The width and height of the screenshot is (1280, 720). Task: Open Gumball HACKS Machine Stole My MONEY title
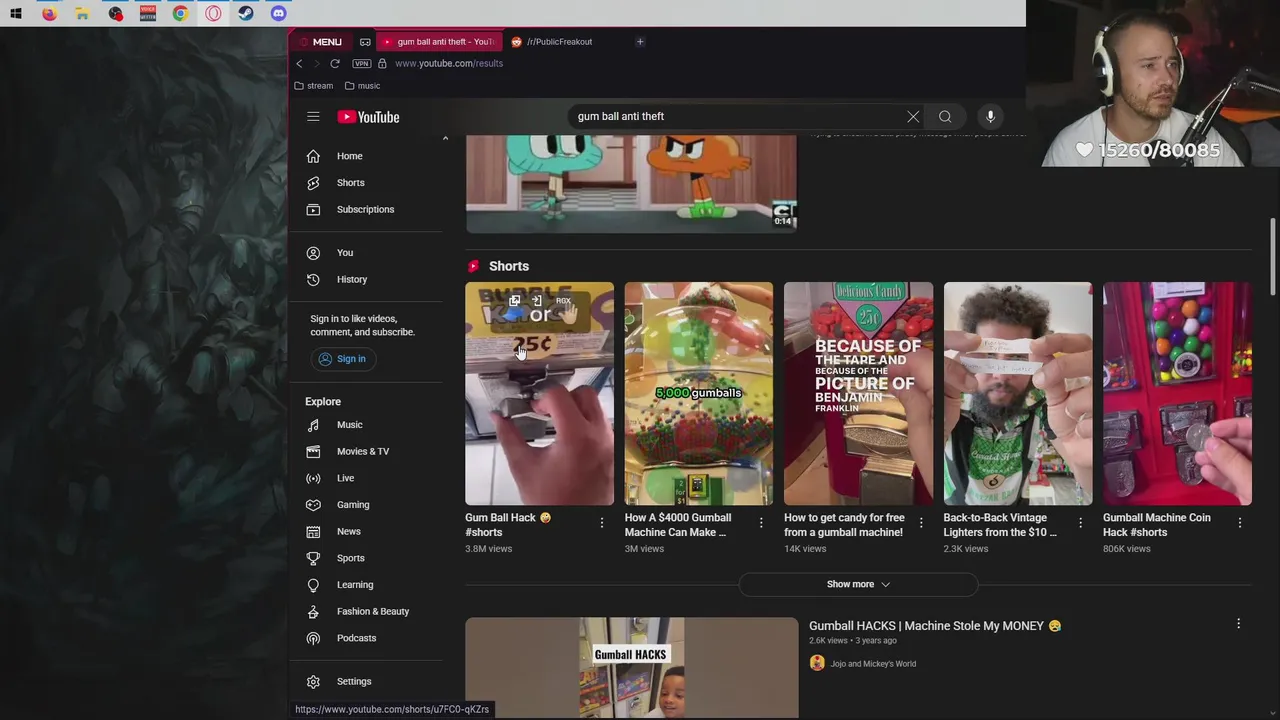point(934,626)
